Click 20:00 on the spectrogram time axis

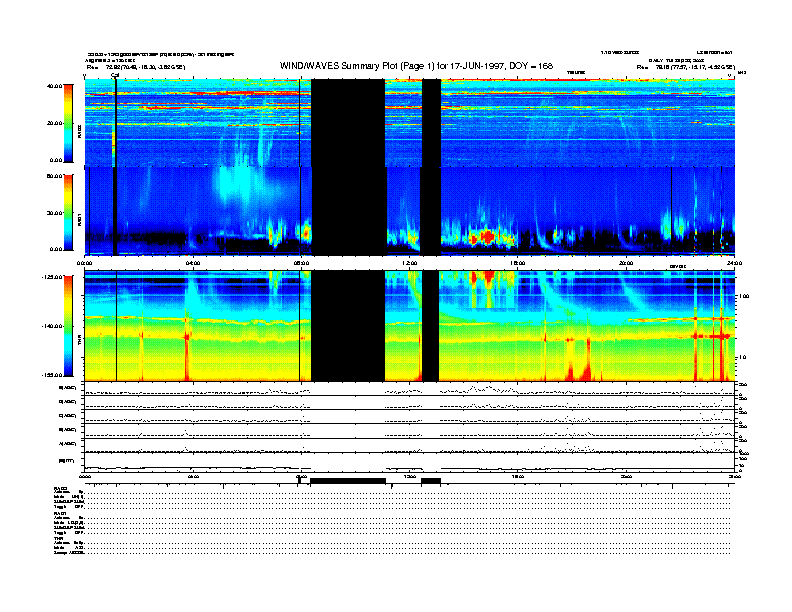tap(626, 263)
